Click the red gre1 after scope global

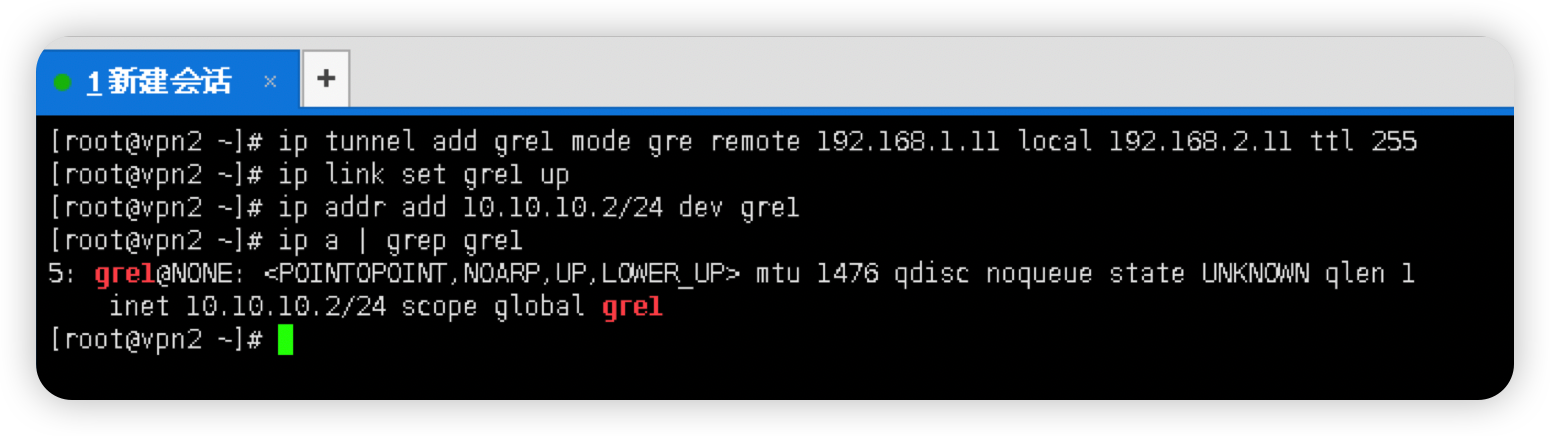[632, 307]
